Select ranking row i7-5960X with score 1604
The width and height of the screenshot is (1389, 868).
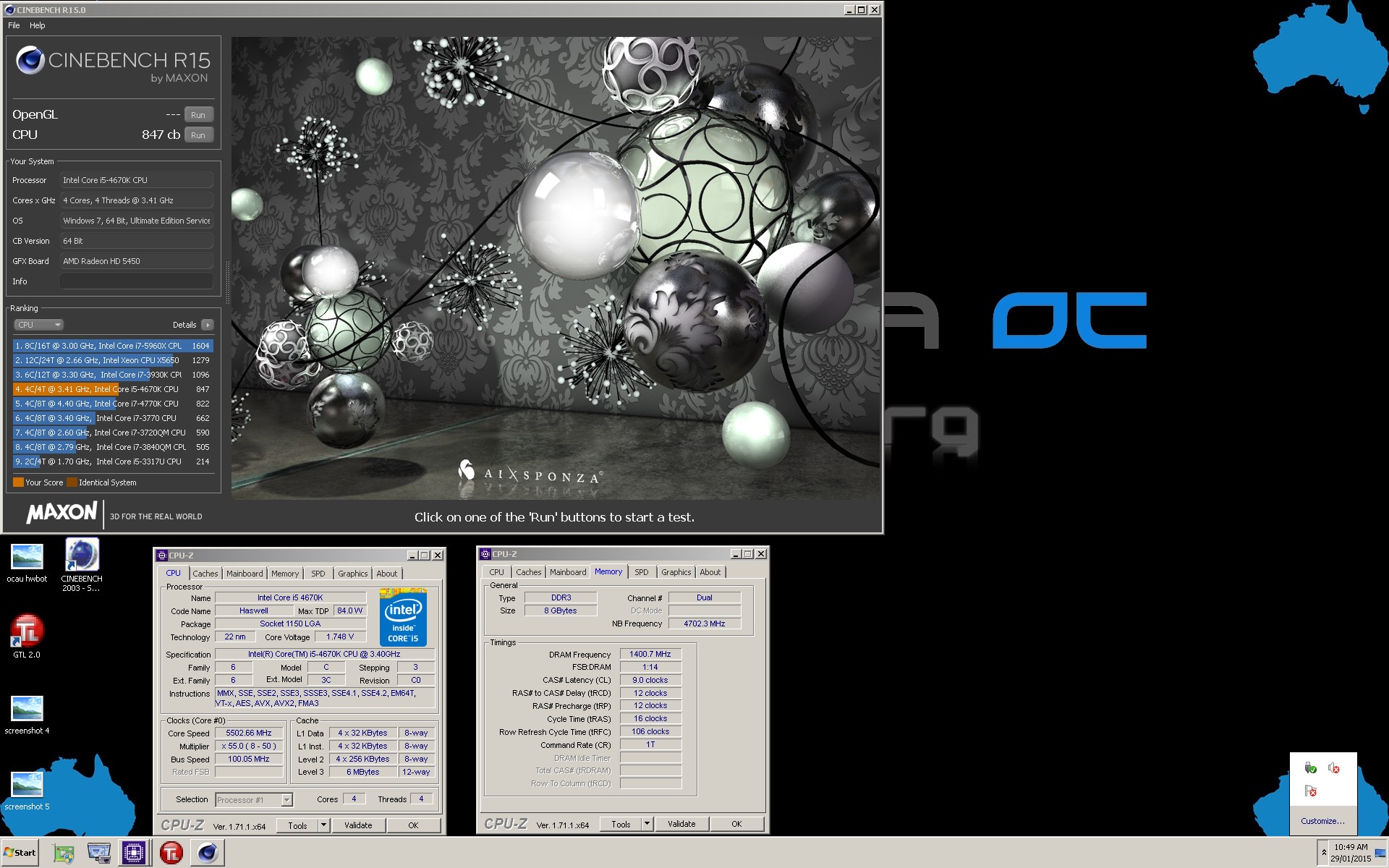(x=113, y=346)
